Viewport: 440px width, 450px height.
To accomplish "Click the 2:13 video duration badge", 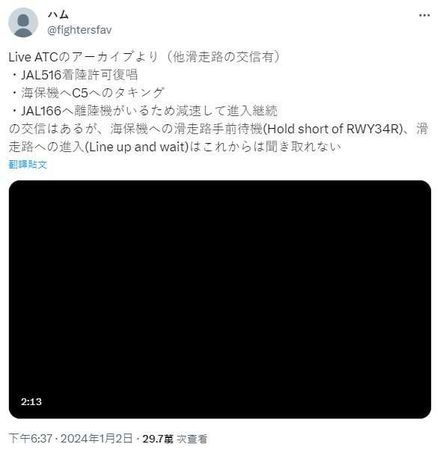I will 31,401.
